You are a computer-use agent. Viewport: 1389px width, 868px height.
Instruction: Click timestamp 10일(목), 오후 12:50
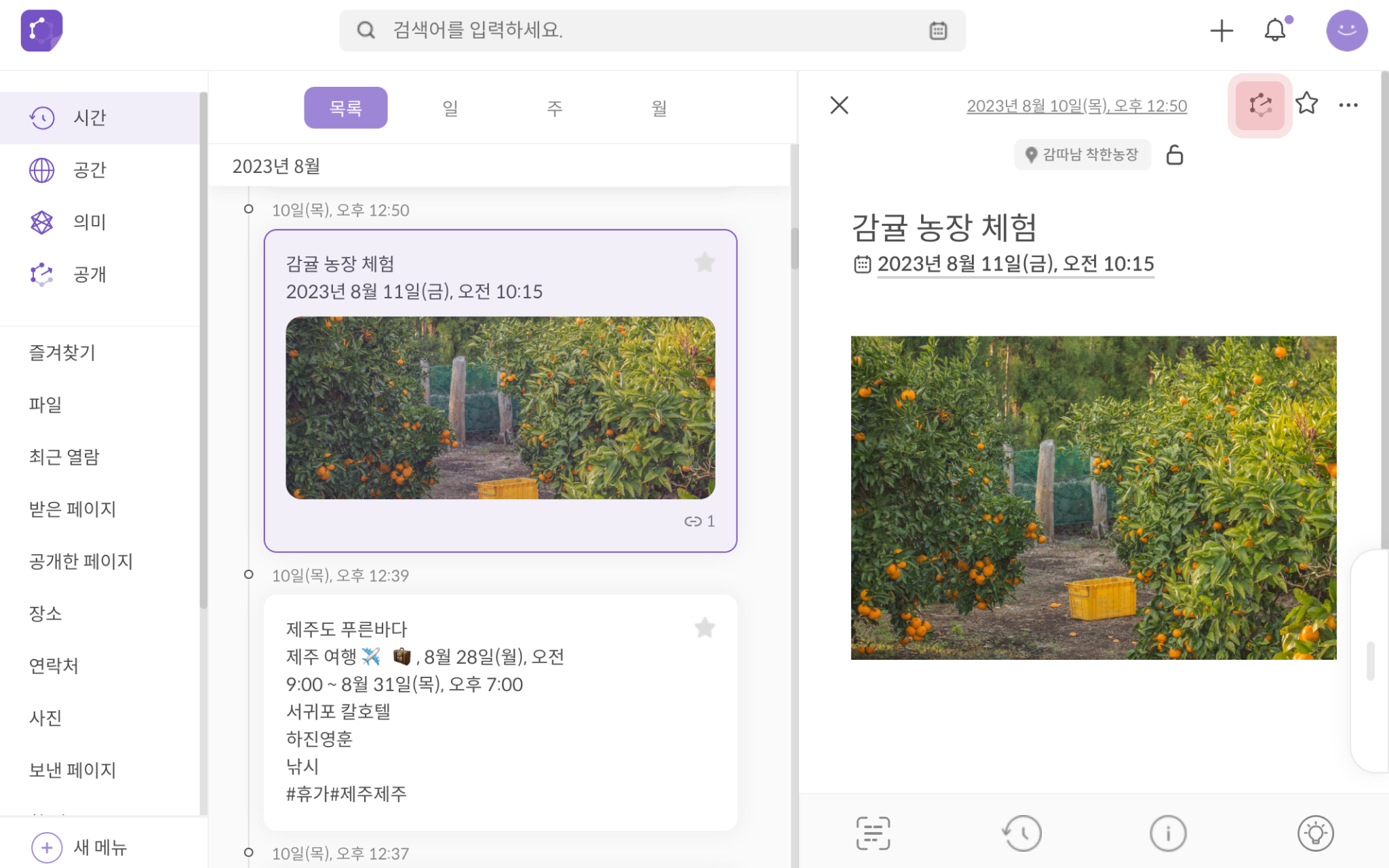tap(340, 210)
